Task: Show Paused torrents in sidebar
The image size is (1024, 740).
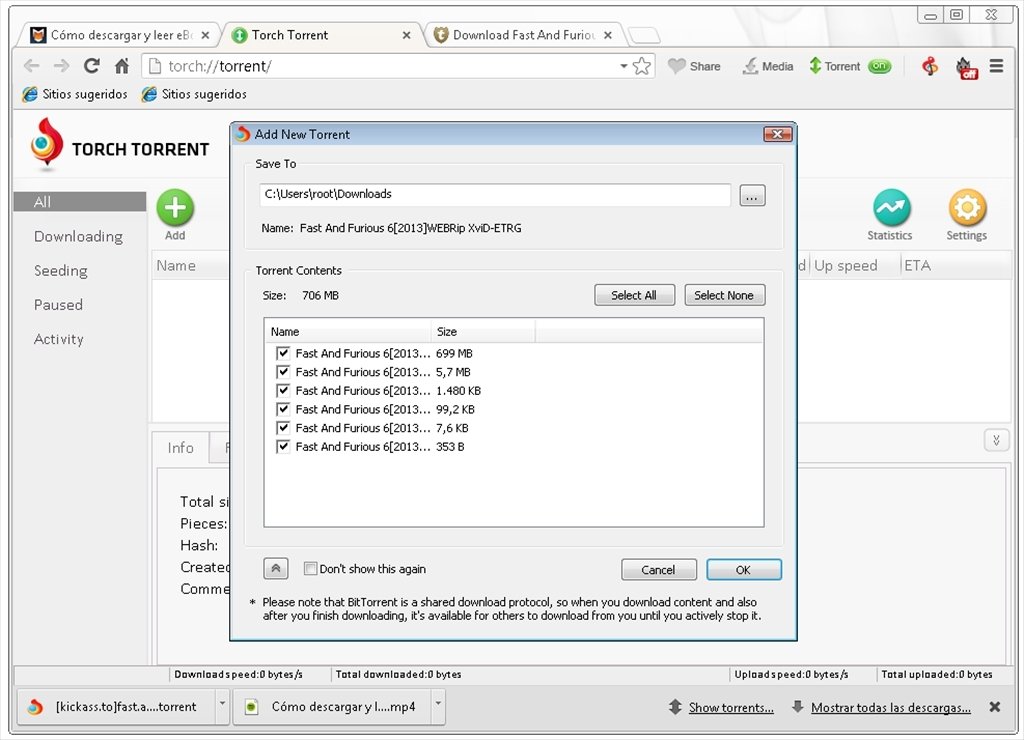Action: click(x=58, y=305)
